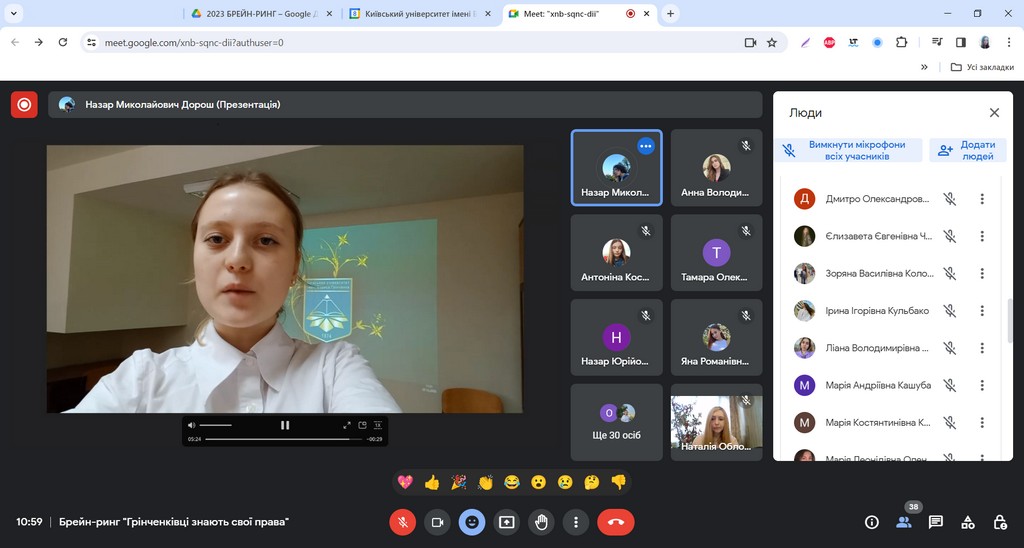Click Вимкнути мікрофони всіх учасників button
The image size is (1024, 548).
(x=848, y=150)
